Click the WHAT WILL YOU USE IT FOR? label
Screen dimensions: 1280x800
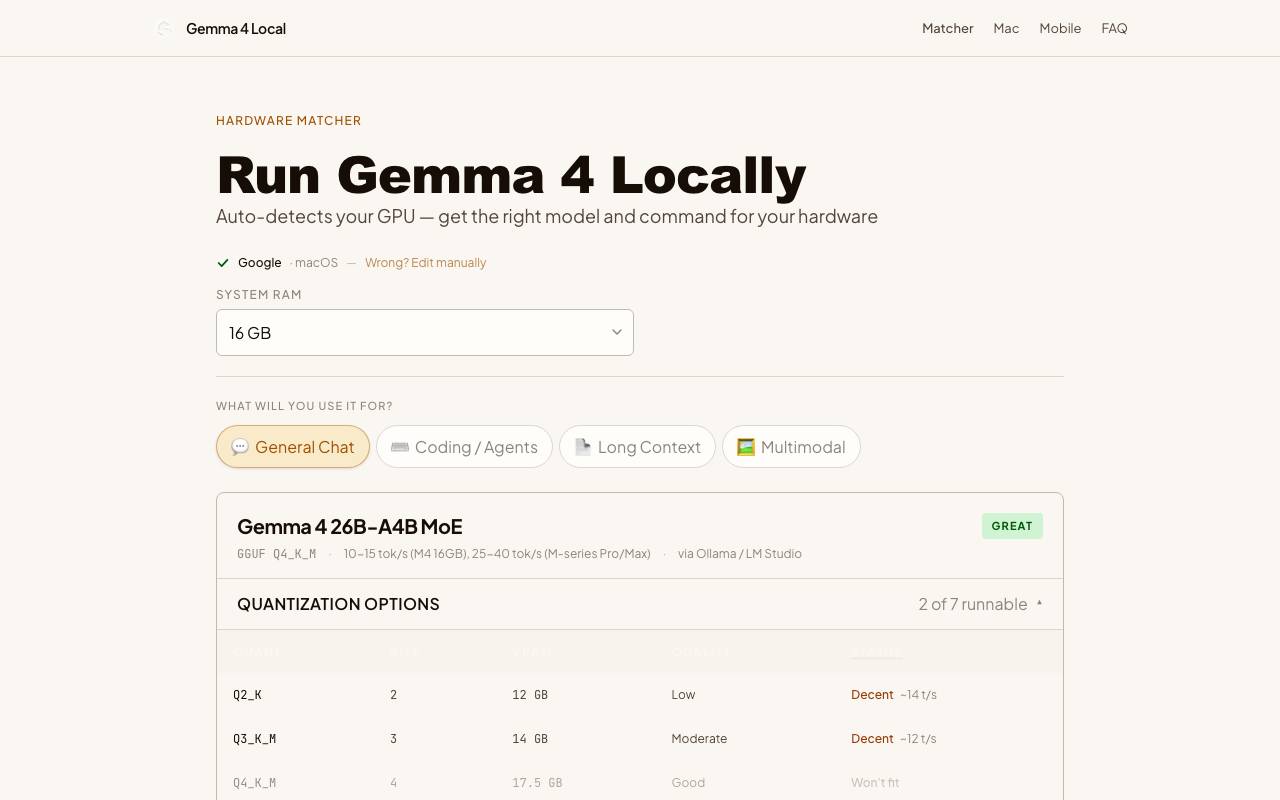[304, 406]
